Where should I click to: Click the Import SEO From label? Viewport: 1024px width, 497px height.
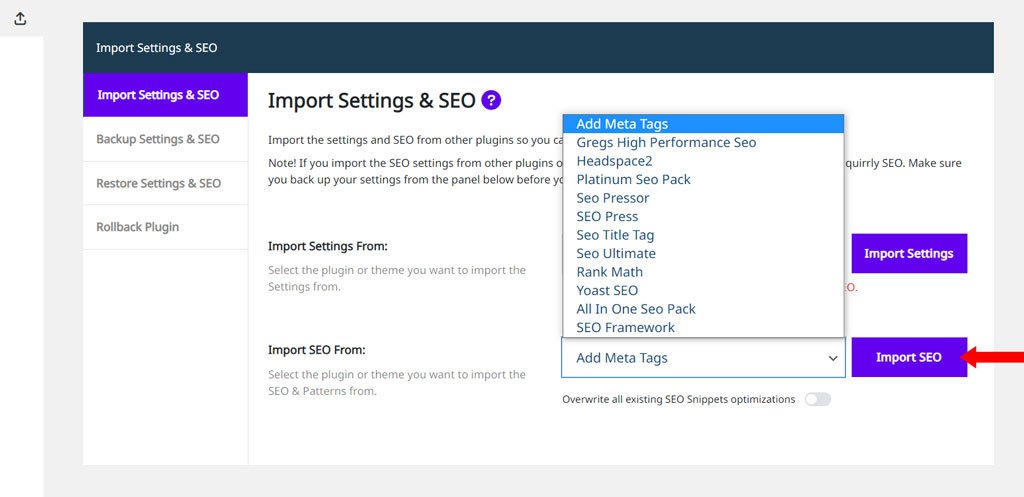point(317,350)
